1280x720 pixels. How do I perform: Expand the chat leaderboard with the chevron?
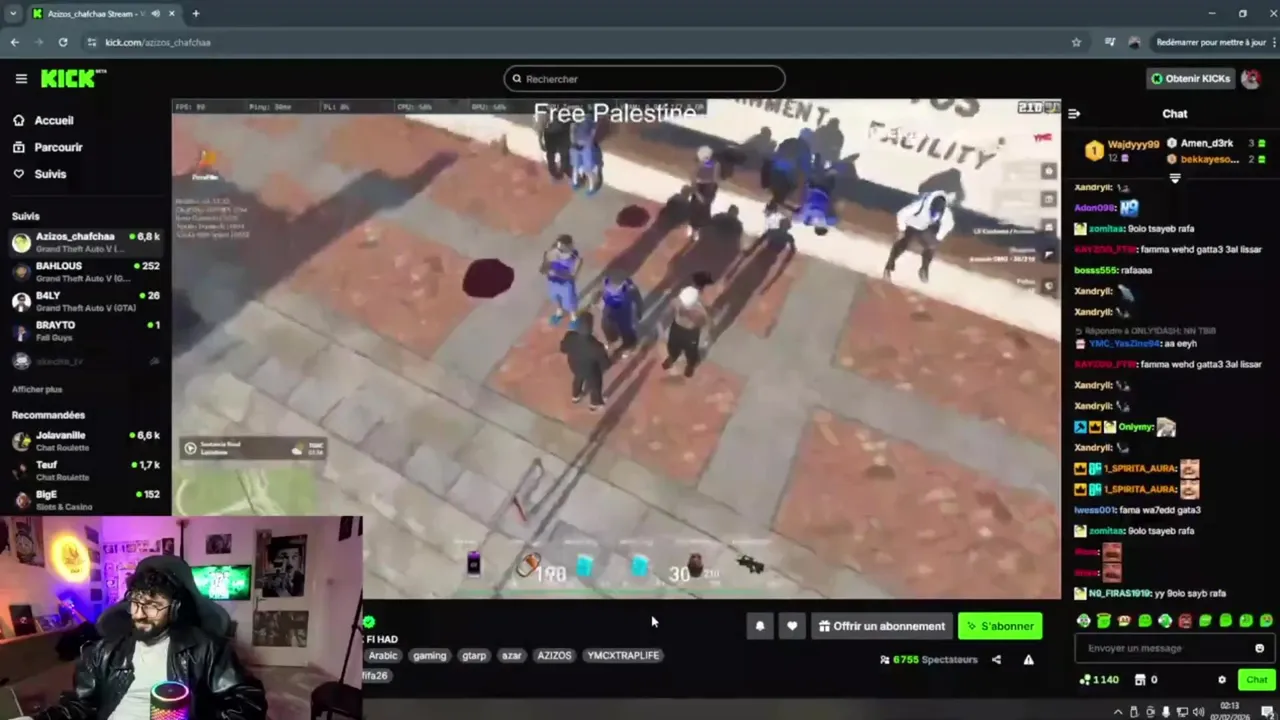(x=1175, y=178)
